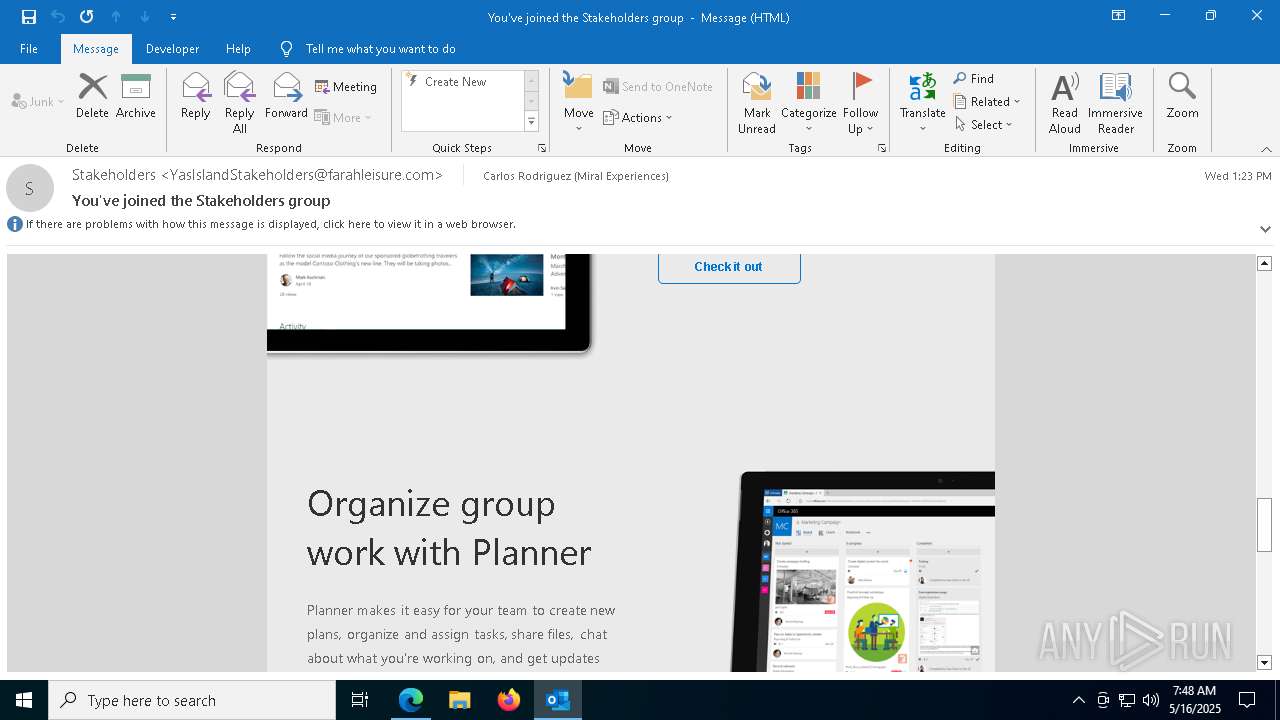This screenshot has height=720, width=1280.
Task: Open the volume control in tray
Action: pyautogui.click(x=1151, y=700)
